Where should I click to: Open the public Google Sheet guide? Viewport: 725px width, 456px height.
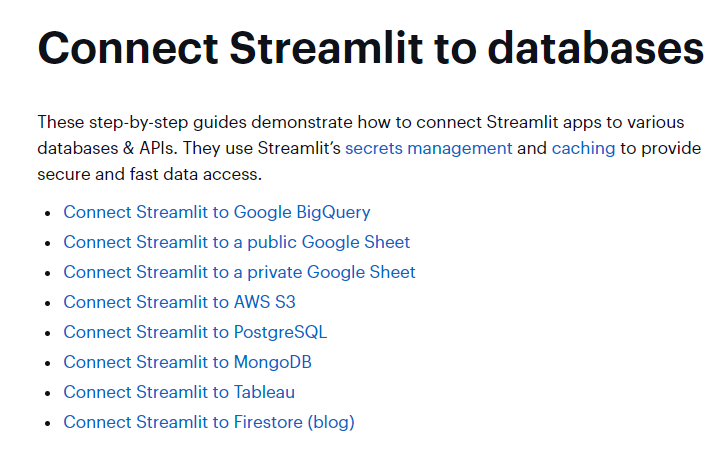(x=237, y=242)
